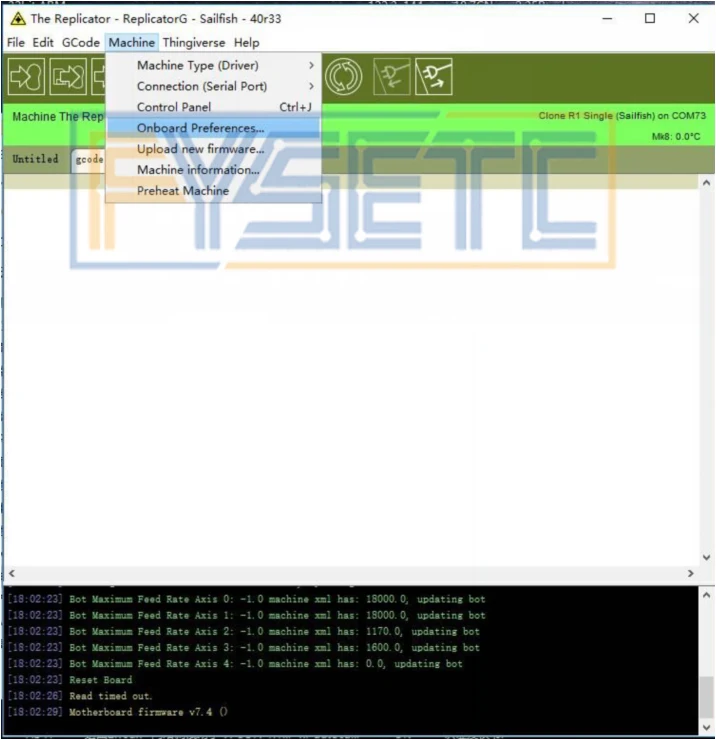Close the ReplicatorG window
Image resolution: width=716 pixels, height=740 pixels.
coord(693,19)
